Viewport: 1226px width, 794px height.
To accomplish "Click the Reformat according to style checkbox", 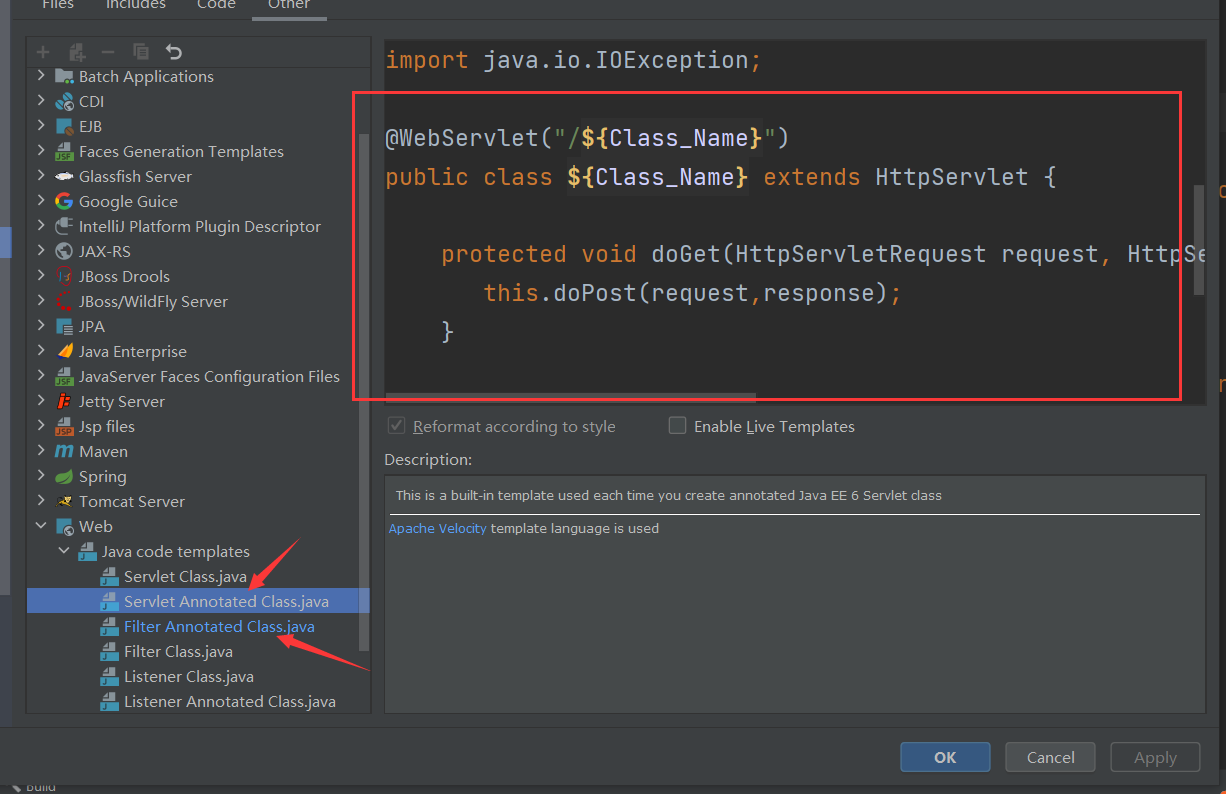I will pos(396,426).
